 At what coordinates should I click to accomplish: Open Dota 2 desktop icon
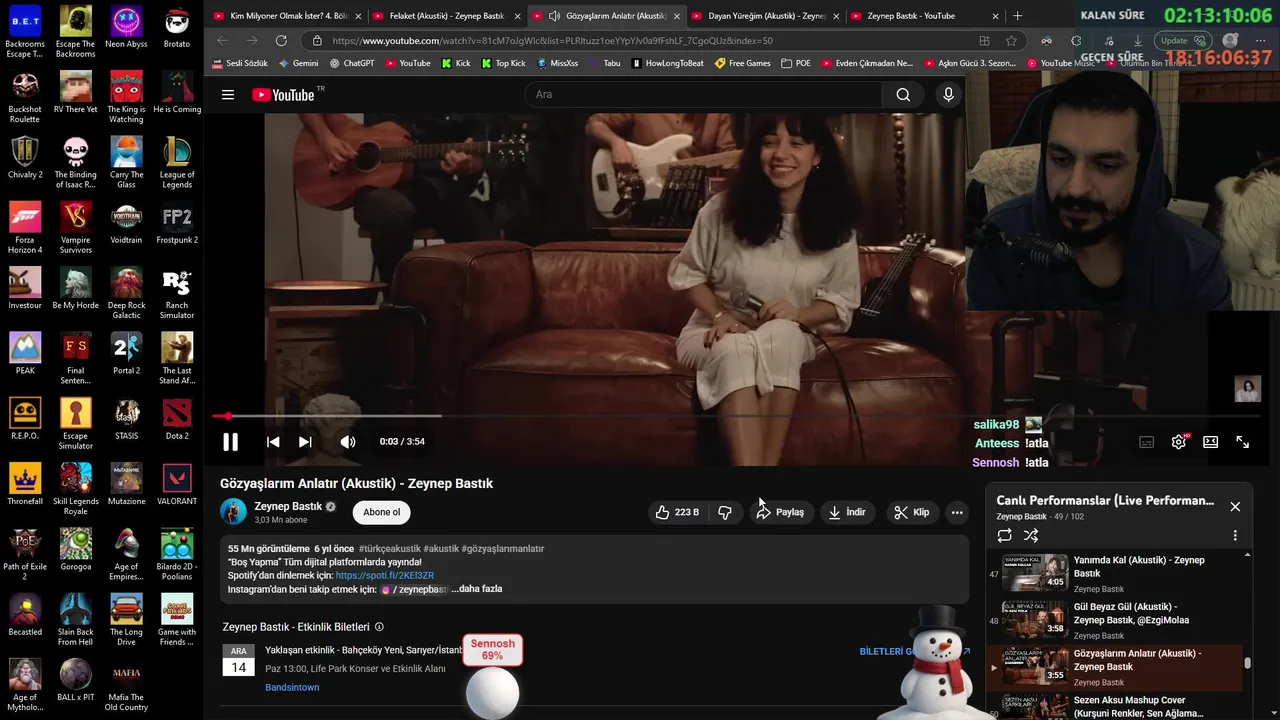177,420
